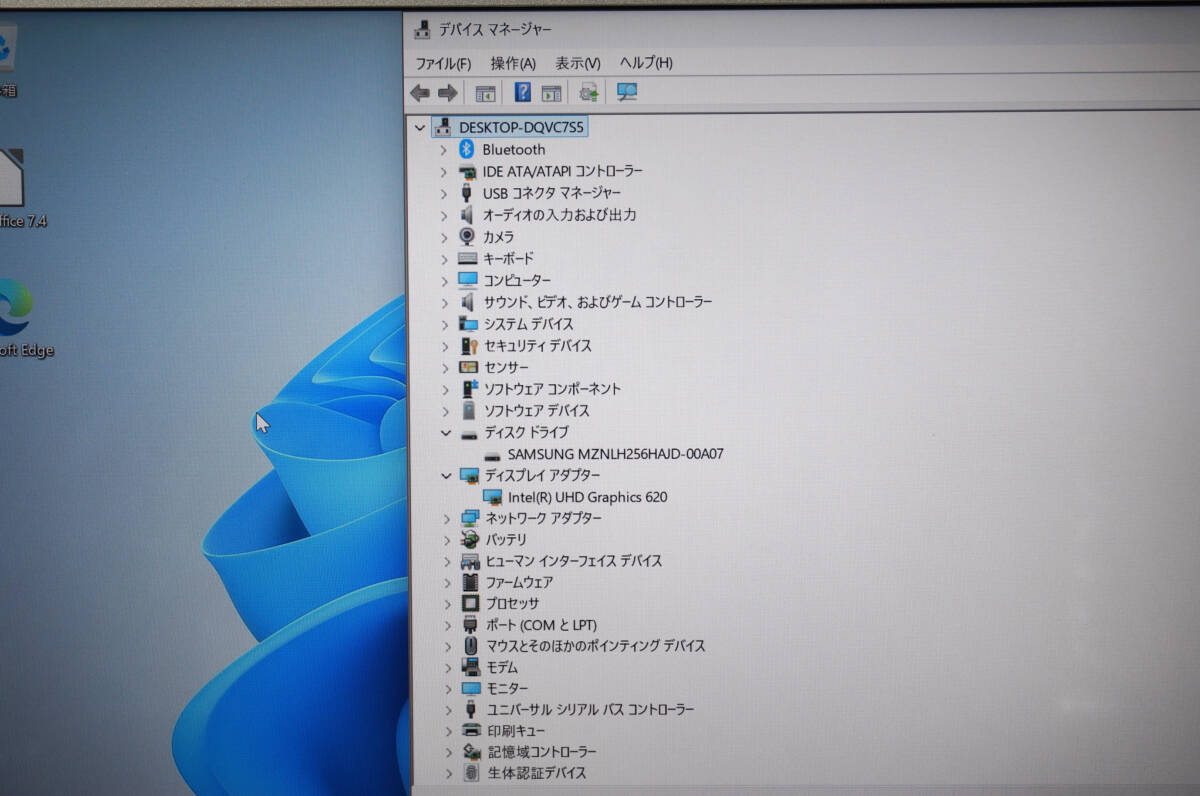Select the mouse icon for マウスとそのほかのポインティング デバイス

pos(470,646)
